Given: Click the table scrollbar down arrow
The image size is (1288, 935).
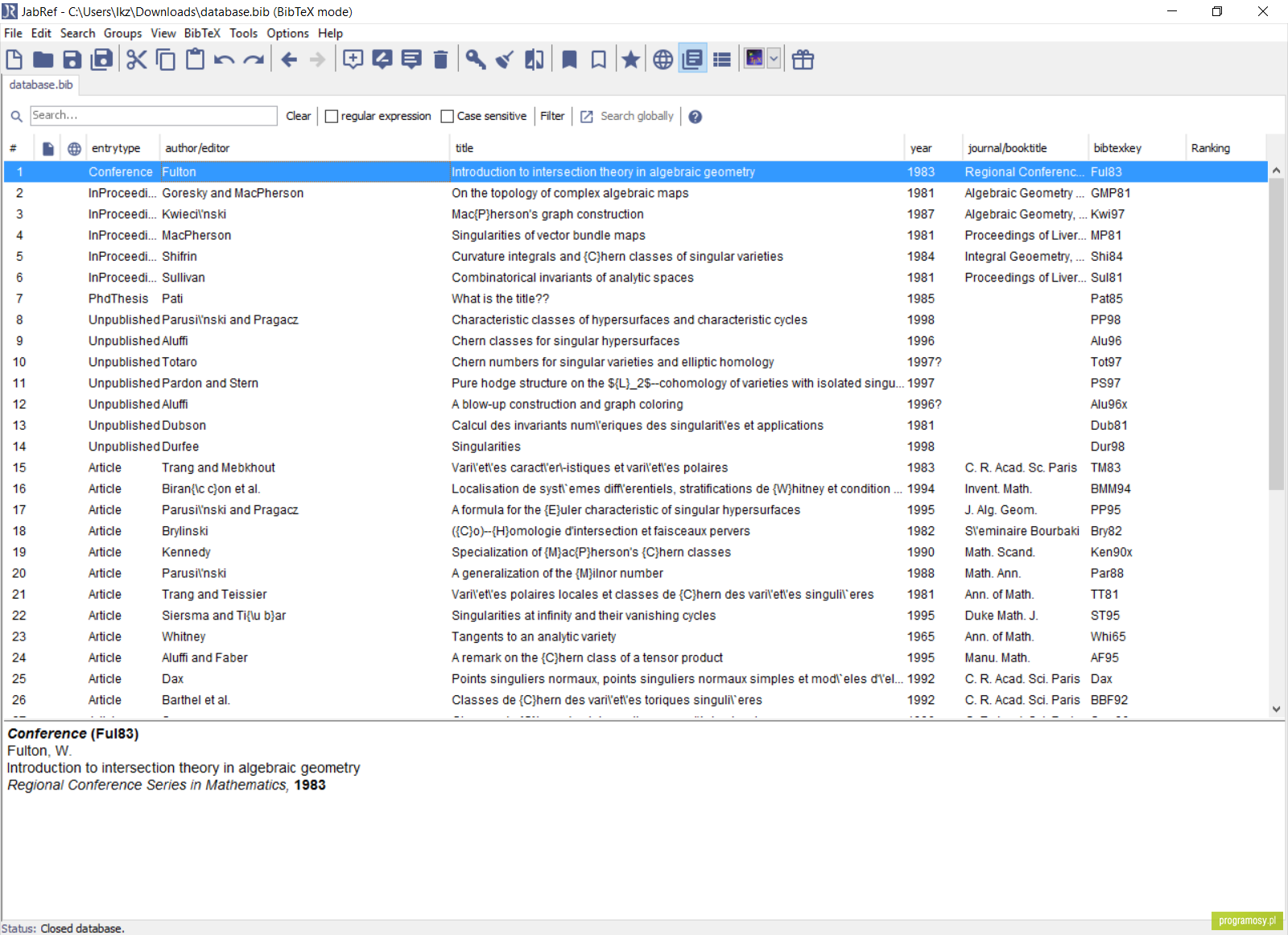Looking at the screenshot, I should pos(1276,709).
